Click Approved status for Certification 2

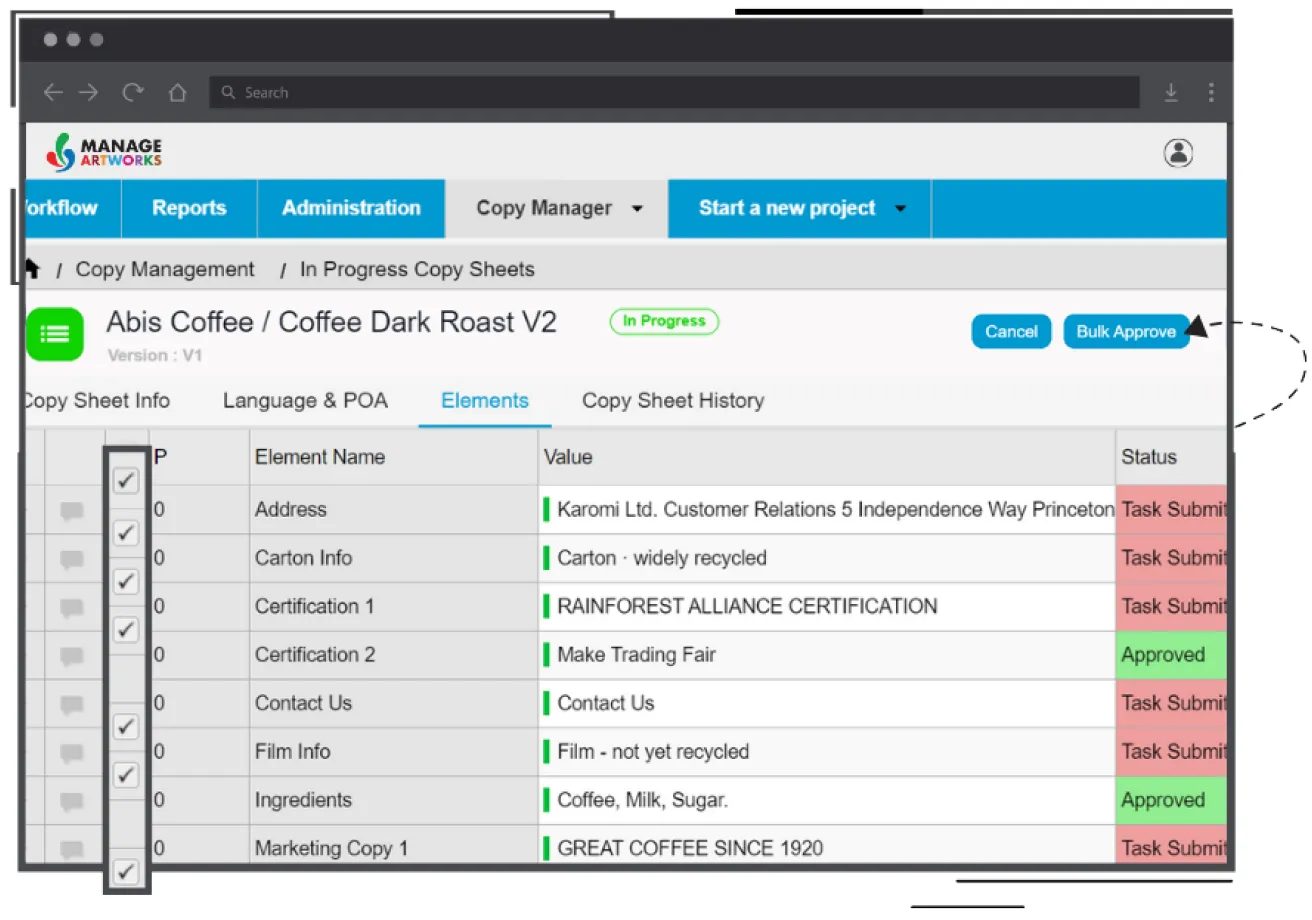click(1171, 655)
